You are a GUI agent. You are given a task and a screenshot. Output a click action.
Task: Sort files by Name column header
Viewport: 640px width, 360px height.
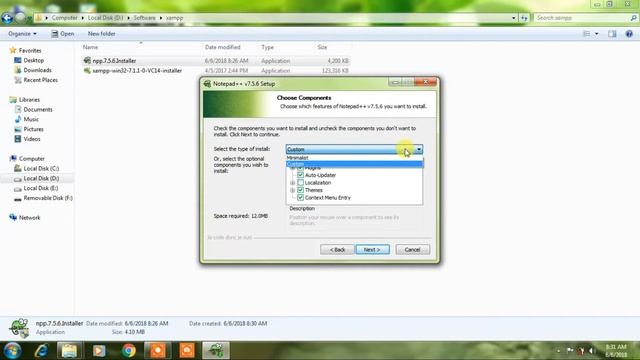90,47
